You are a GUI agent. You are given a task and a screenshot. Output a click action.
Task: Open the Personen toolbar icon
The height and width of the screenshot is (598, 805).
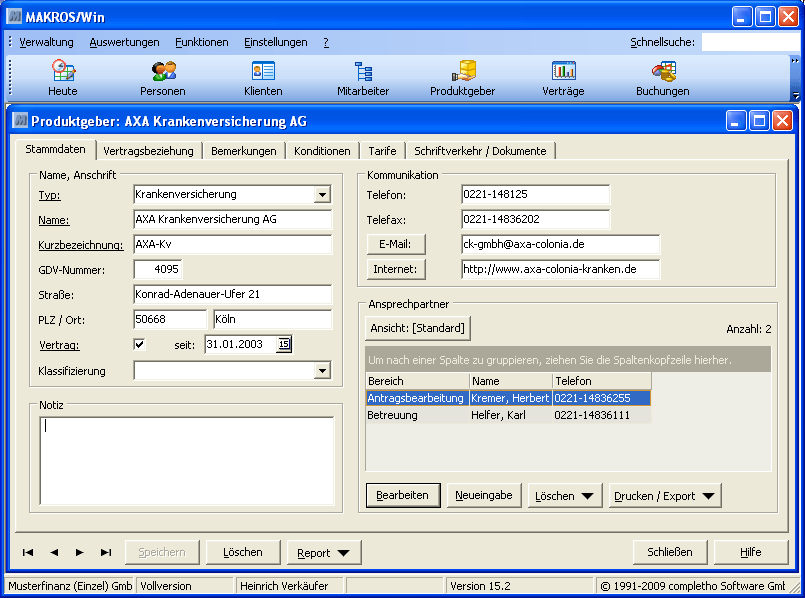point(163,78)
